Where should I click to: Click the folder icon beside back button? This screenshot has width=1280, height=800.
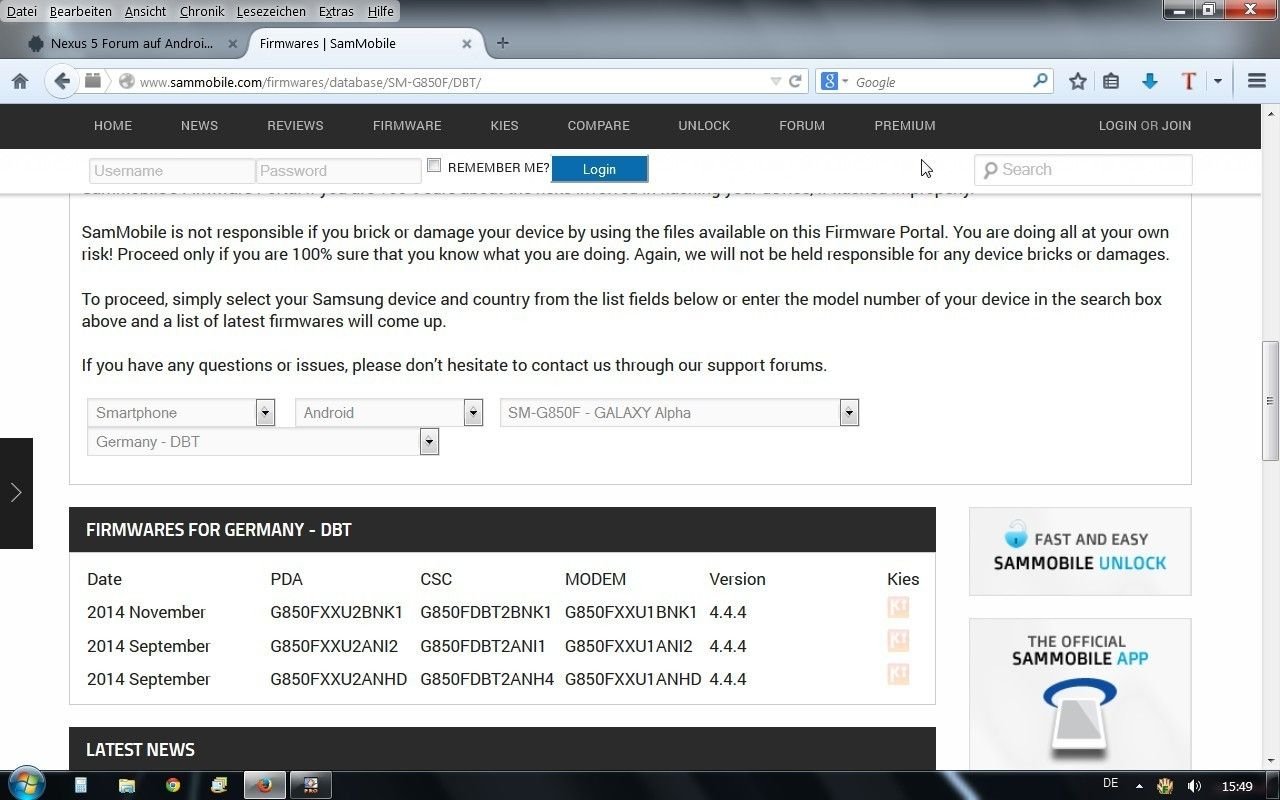click(x=92, y=81)
